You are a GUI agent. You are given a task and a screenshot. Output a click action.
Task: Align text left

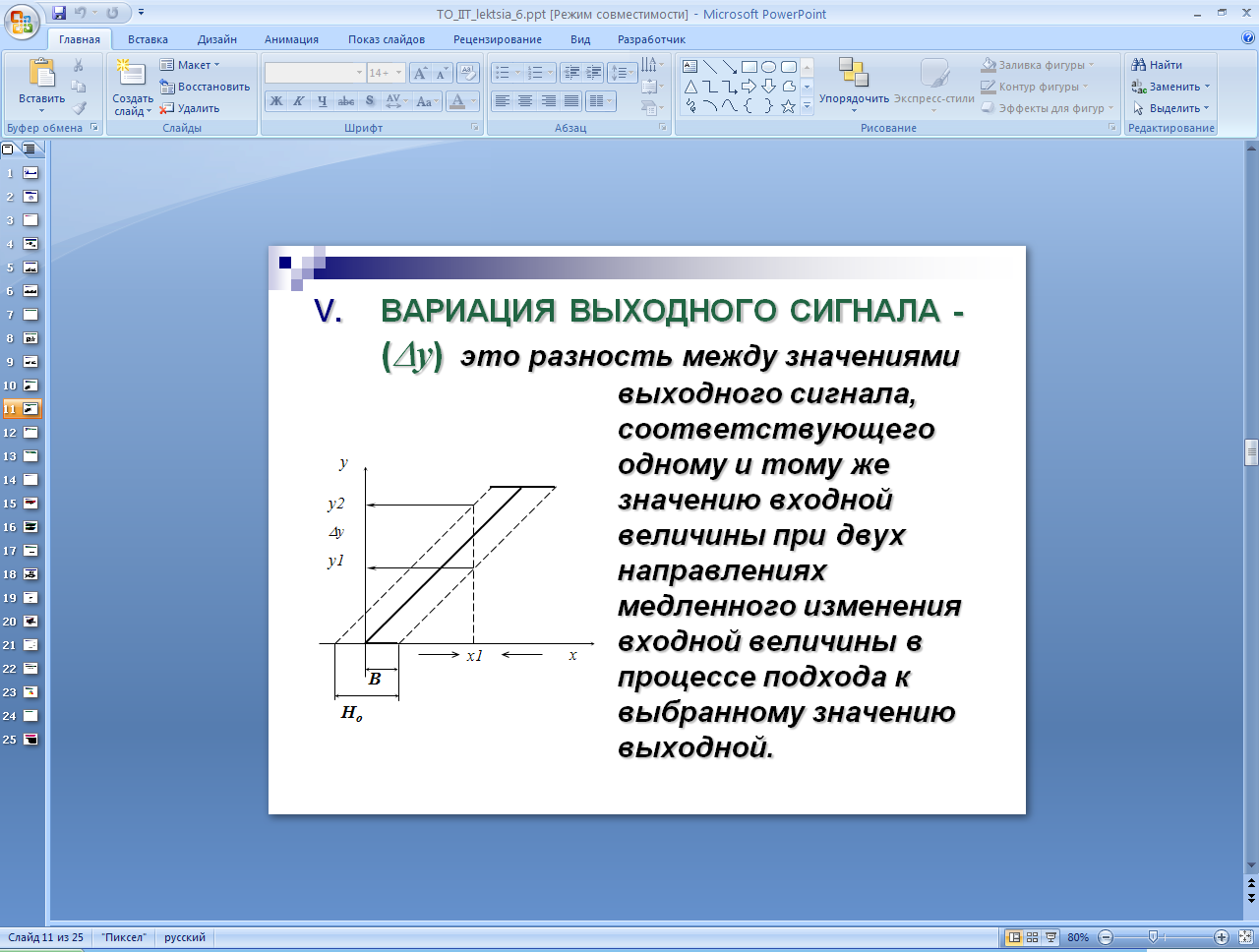click(x=502, y=101)
